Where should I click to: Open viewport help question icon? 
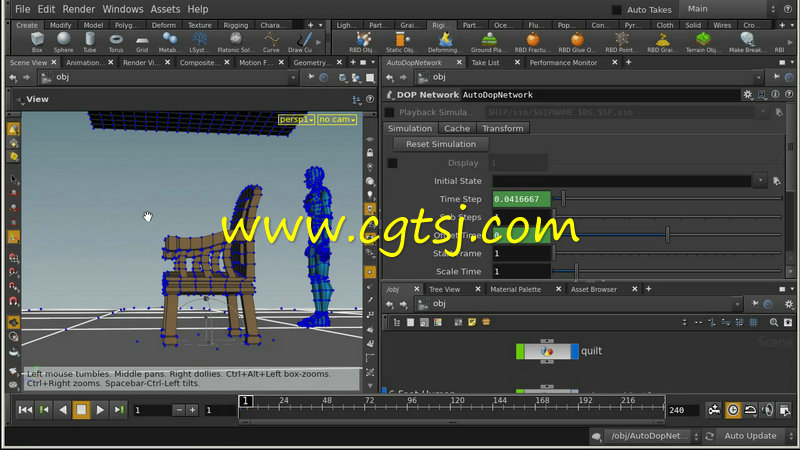click(x=370, y=99)
